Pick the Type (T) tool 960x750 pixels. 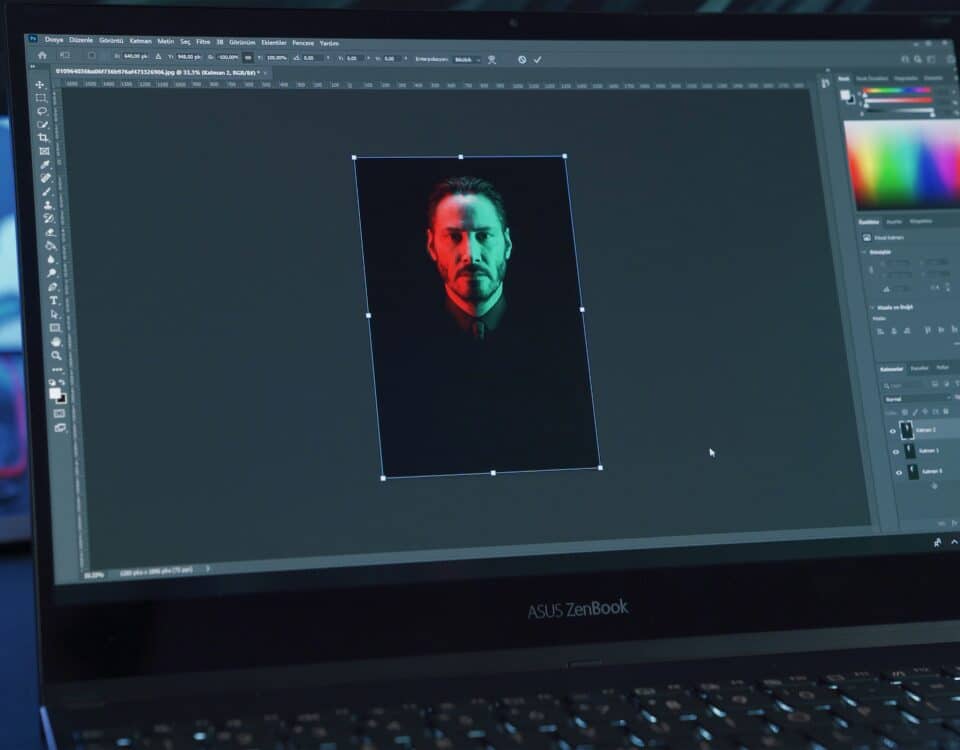click(54, 301)
